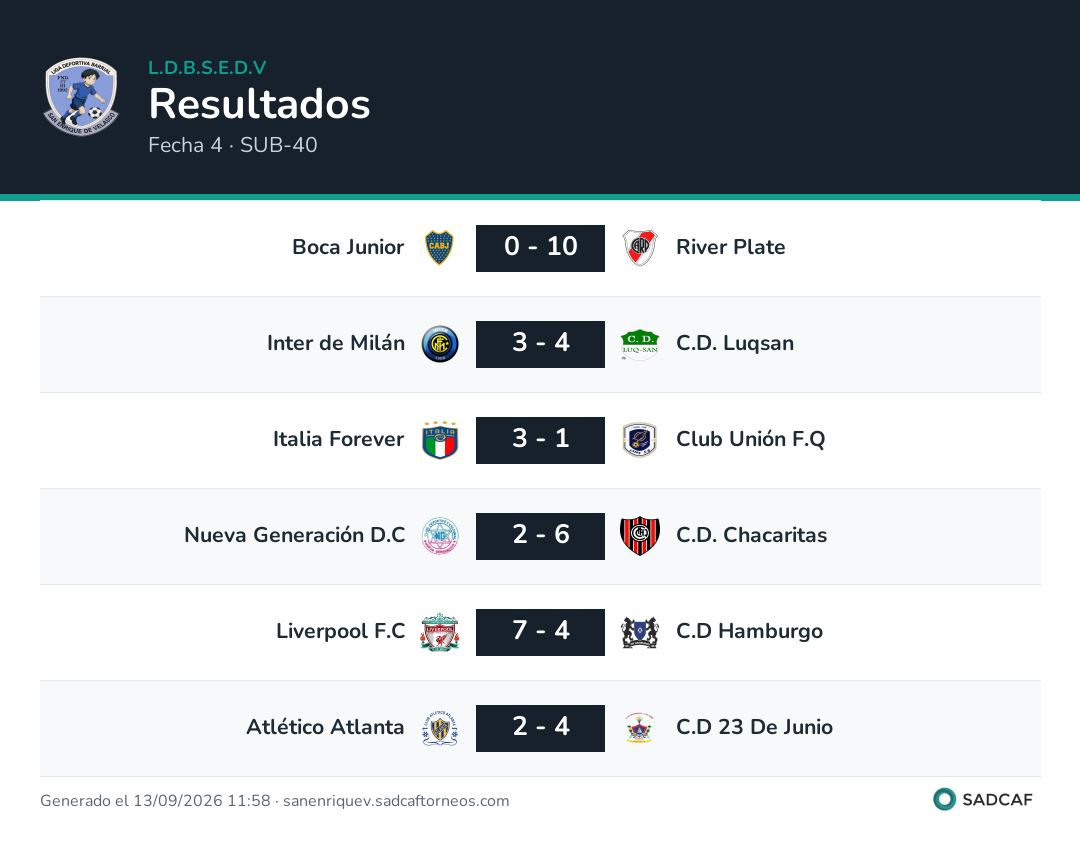Open the sanenriquev.sadcaftorneos.com link

click(396, 800)
